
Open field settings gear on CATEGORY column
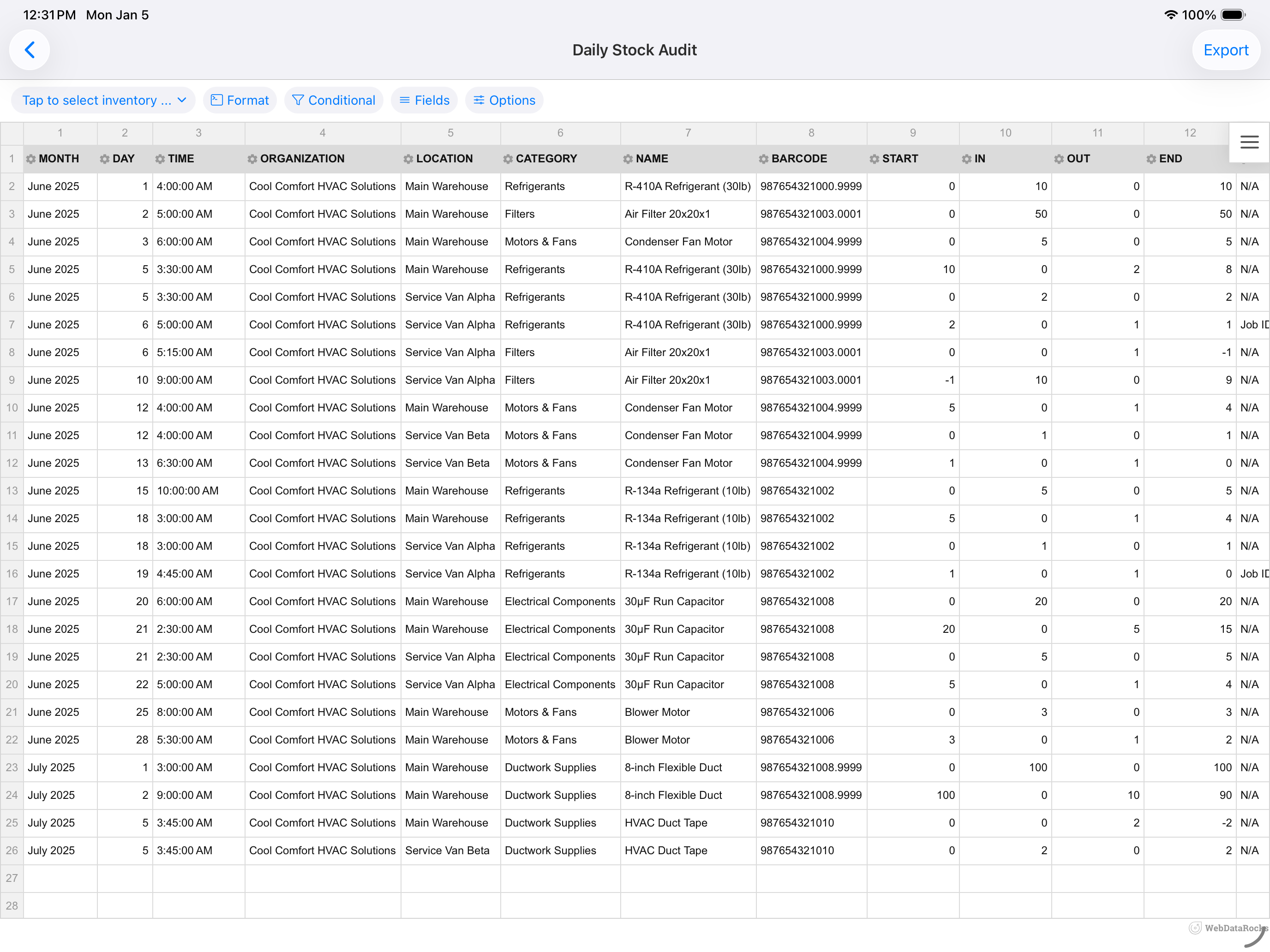(508, 159)
